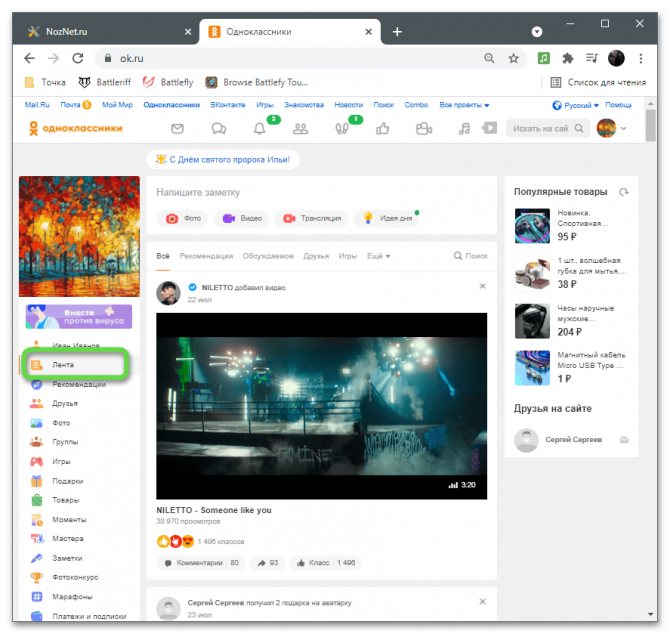Click the Odnoklassniki logo
This screenshot has width=670, height=634.
click(x=75, y=128)
